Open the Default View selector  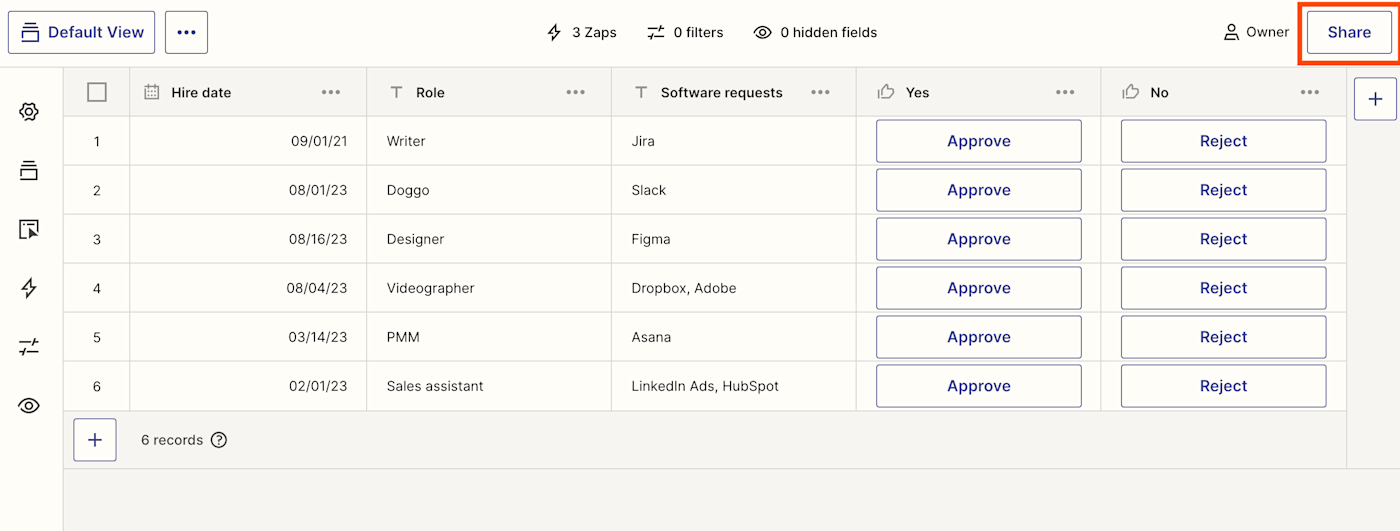tap(82, 32)
